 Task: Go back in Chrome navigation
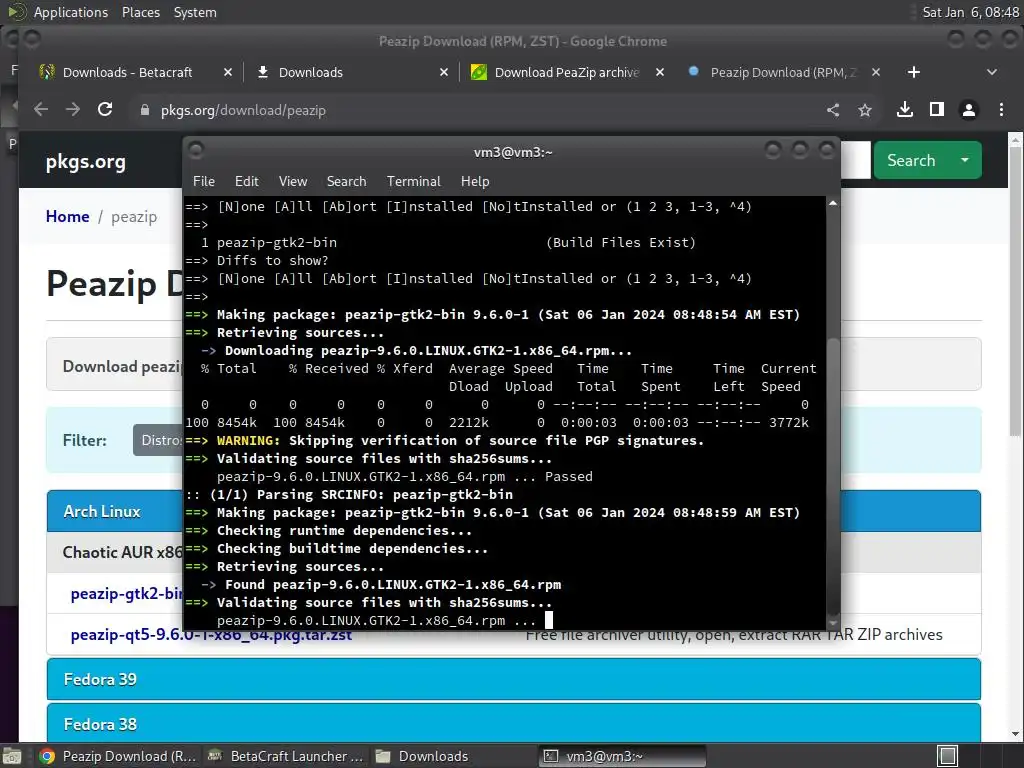click(40, 110)
